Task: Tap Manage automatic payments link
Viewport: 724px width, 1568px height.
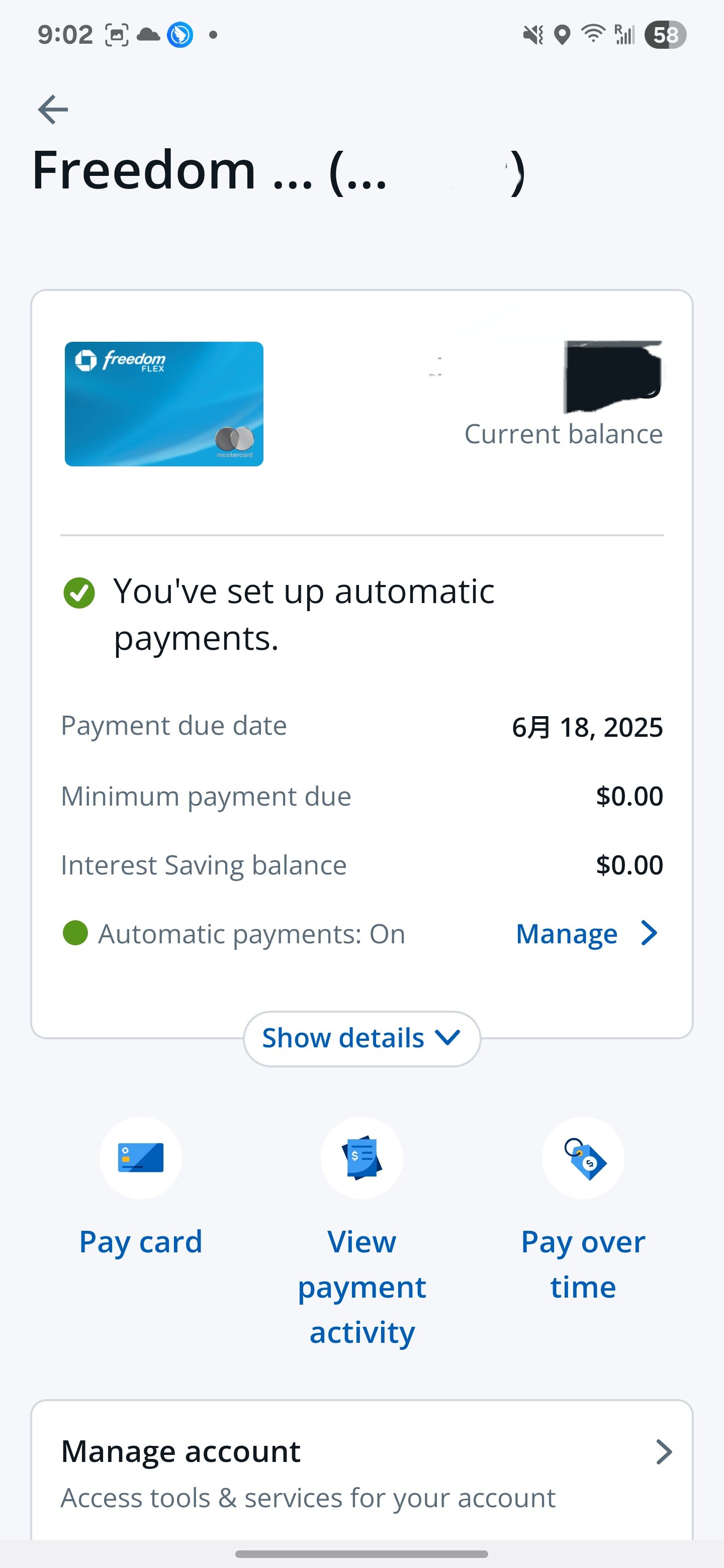Action: (x=566, y=933)
